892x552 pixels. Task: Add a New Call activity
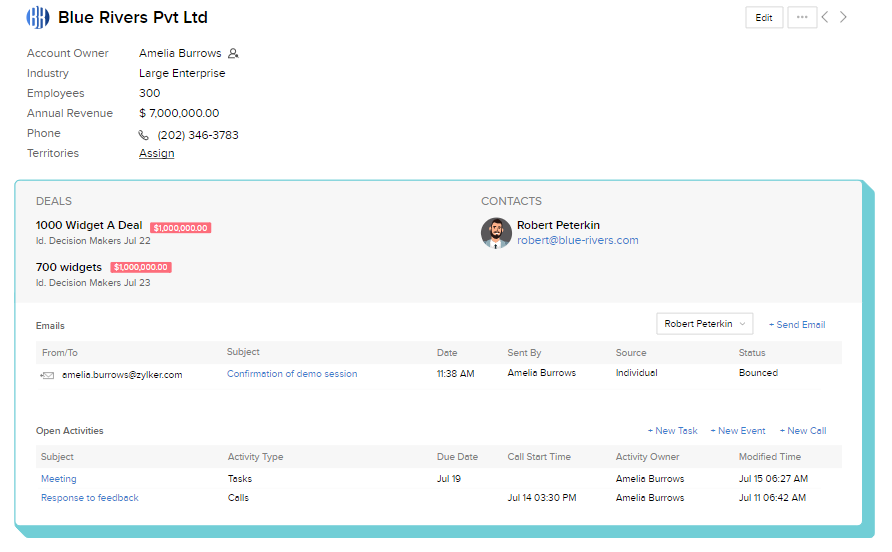(x=803, y=431)
